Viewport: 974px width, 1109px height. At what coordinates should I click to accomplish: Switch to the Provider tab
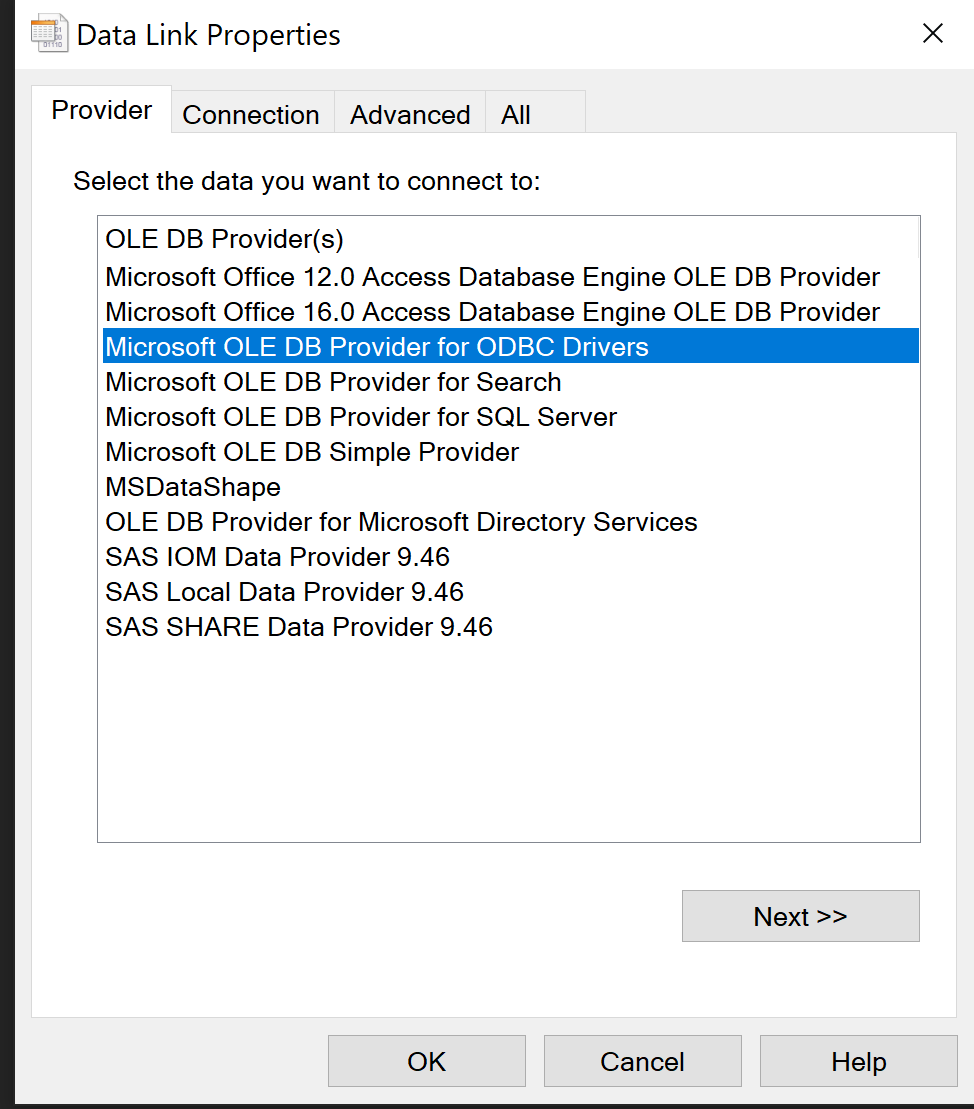click(102, 110)
